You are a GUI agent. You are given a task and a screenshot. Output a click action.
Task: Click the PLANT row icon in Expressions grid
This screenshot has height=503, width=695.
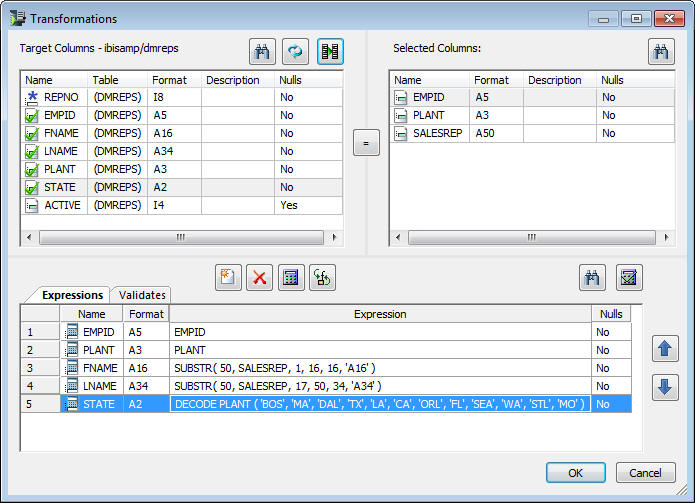(x=71, y=350)
